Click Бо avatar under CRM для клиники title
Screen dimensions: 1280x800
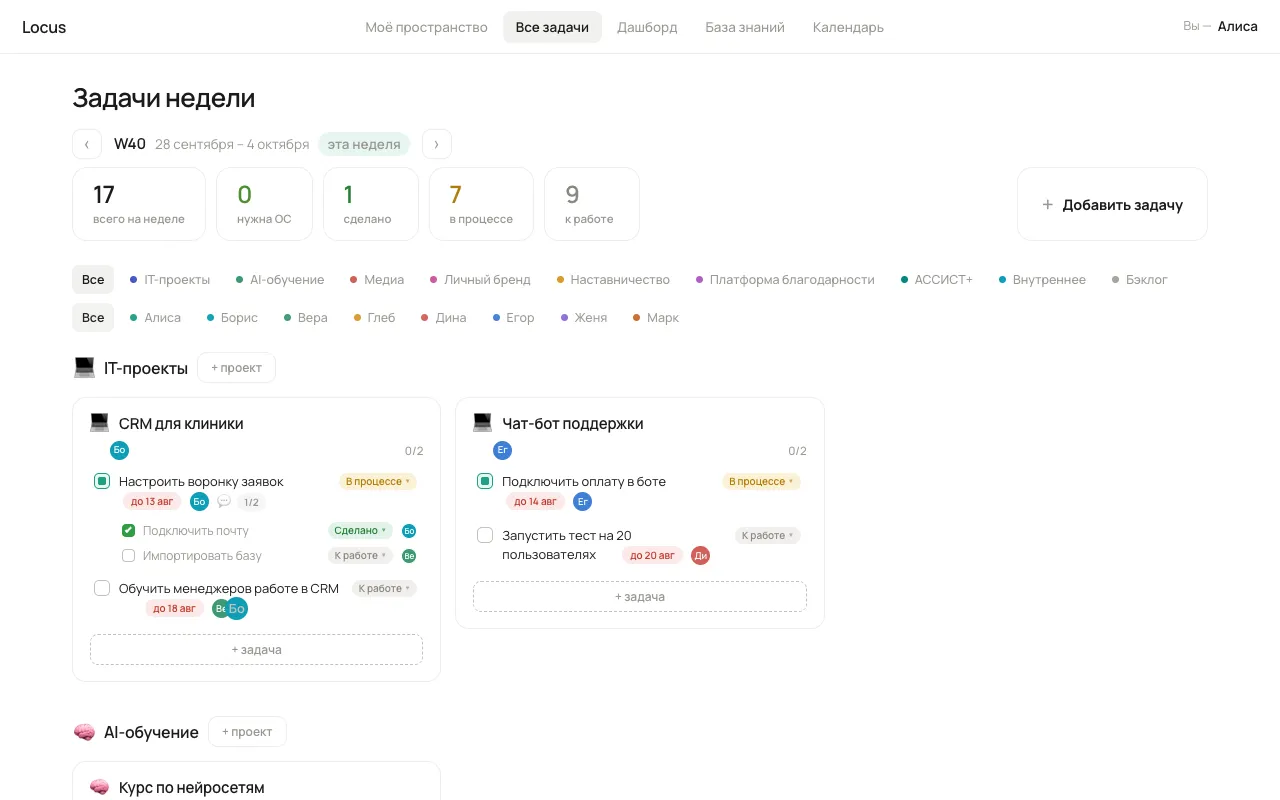[x=120, y=450]
